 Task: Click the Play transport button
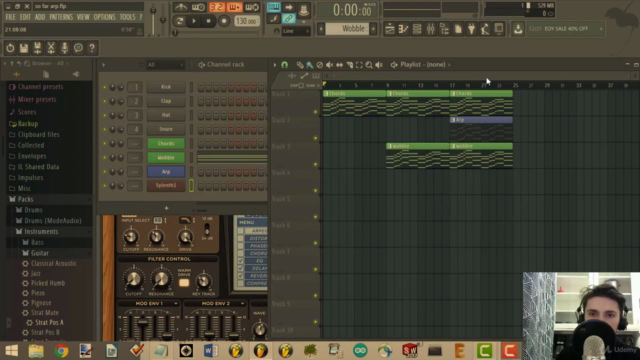[194, 21]
